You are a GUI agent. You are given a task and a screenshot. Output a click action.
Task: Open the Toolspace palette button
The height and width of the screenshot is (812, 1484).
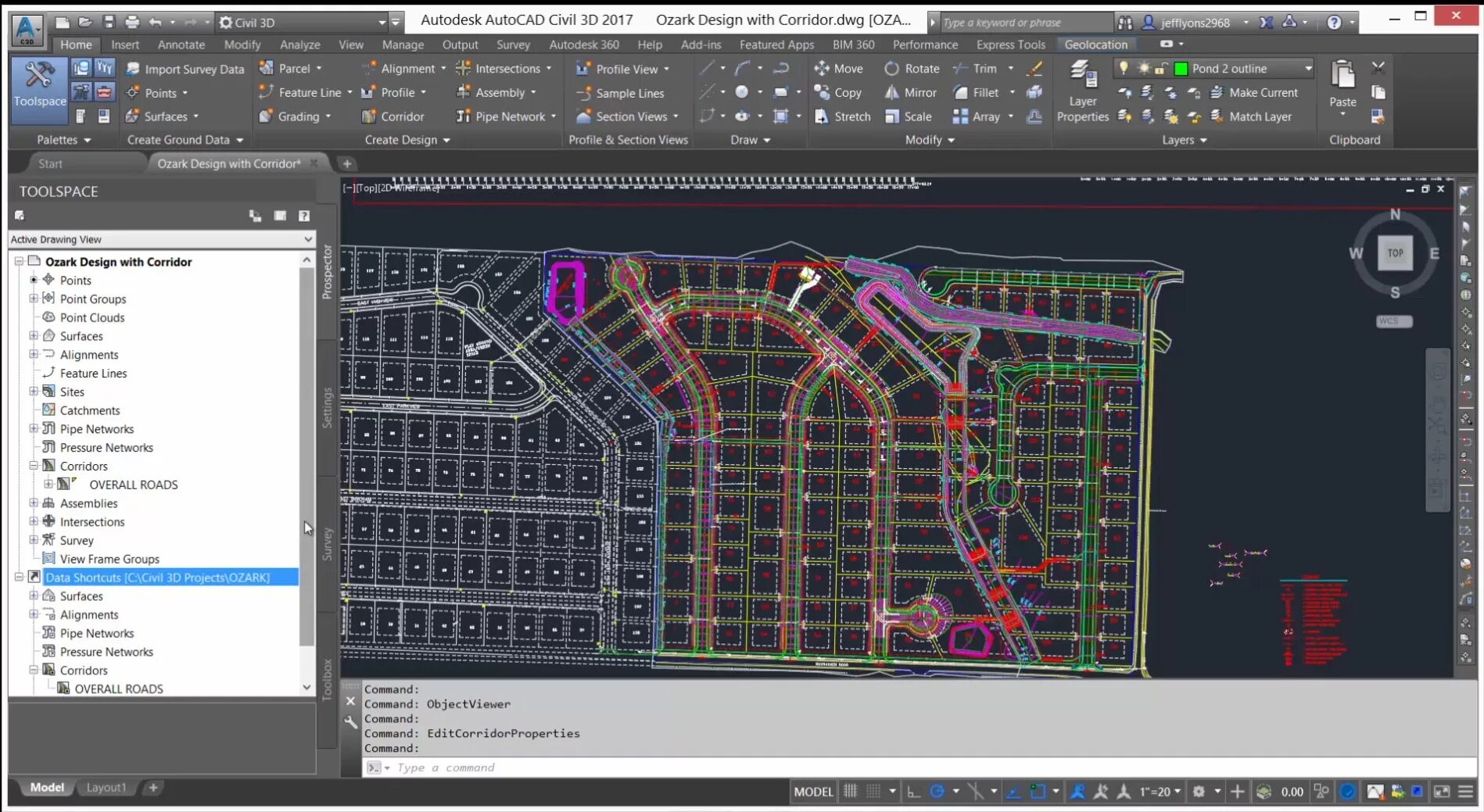point(40,85)
